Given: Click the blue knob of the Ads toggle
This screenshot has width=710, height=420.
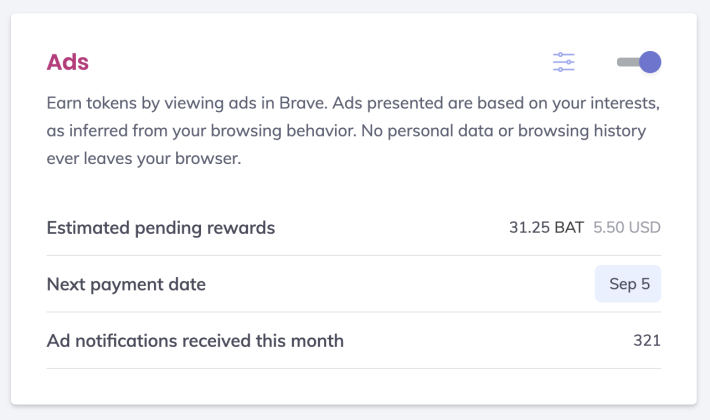Looking at the screenshot, I should click(x=650, y=62).
